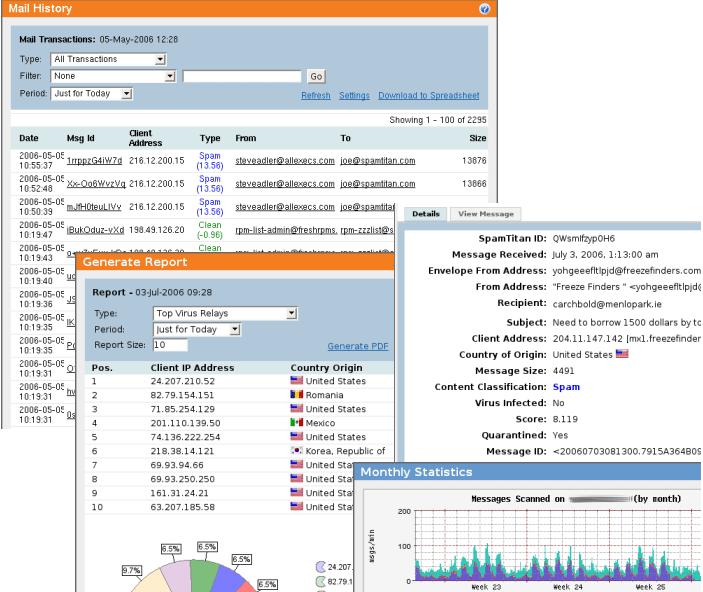The image size is (703, 592).
Task: Click the United States flag for 24.207.210.52
Action: click(296, 380)
